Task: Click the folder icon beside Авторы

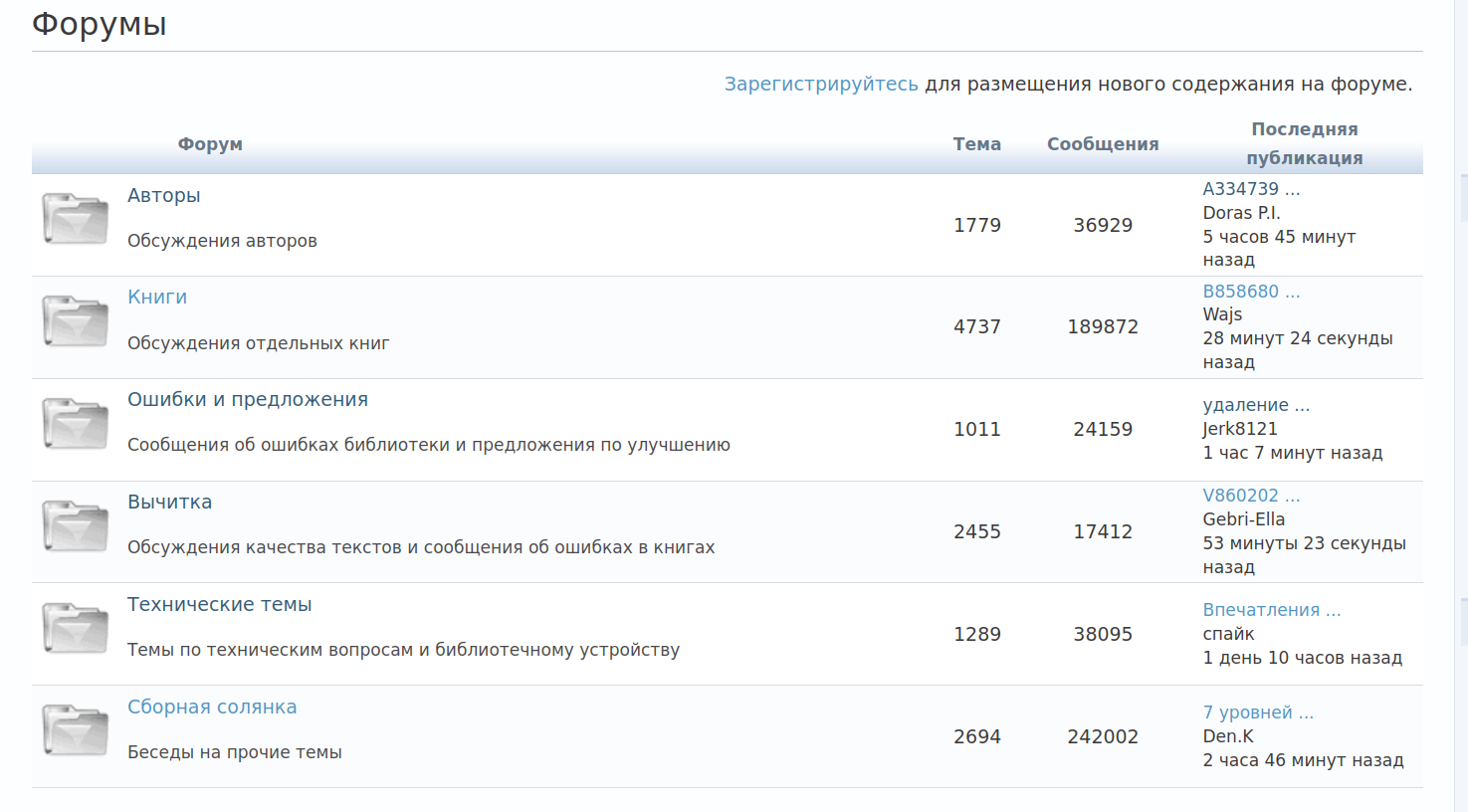Action: (x=75, y=219)
